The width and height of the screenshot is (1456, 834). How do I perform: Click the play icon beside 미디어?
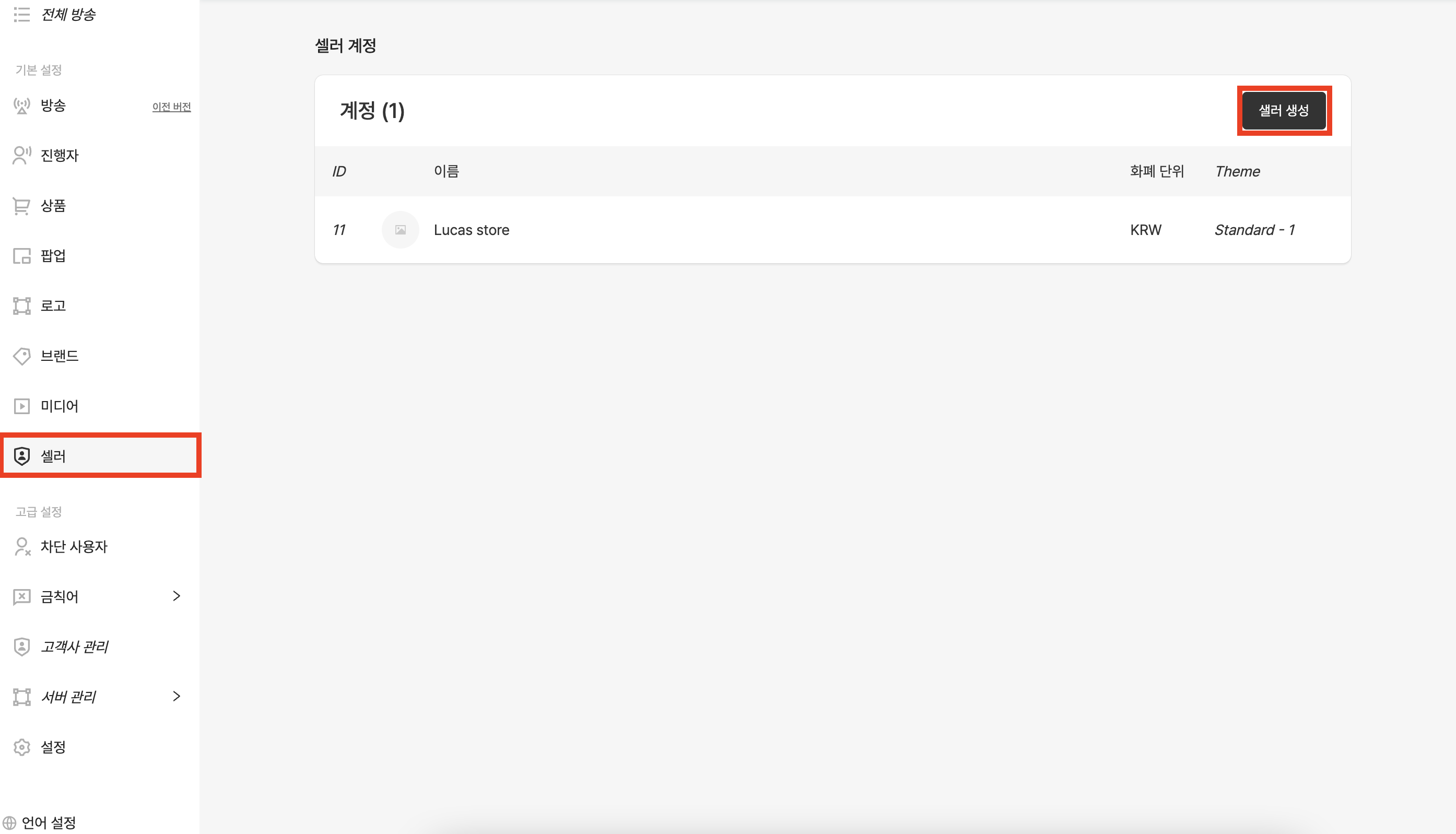22,406
